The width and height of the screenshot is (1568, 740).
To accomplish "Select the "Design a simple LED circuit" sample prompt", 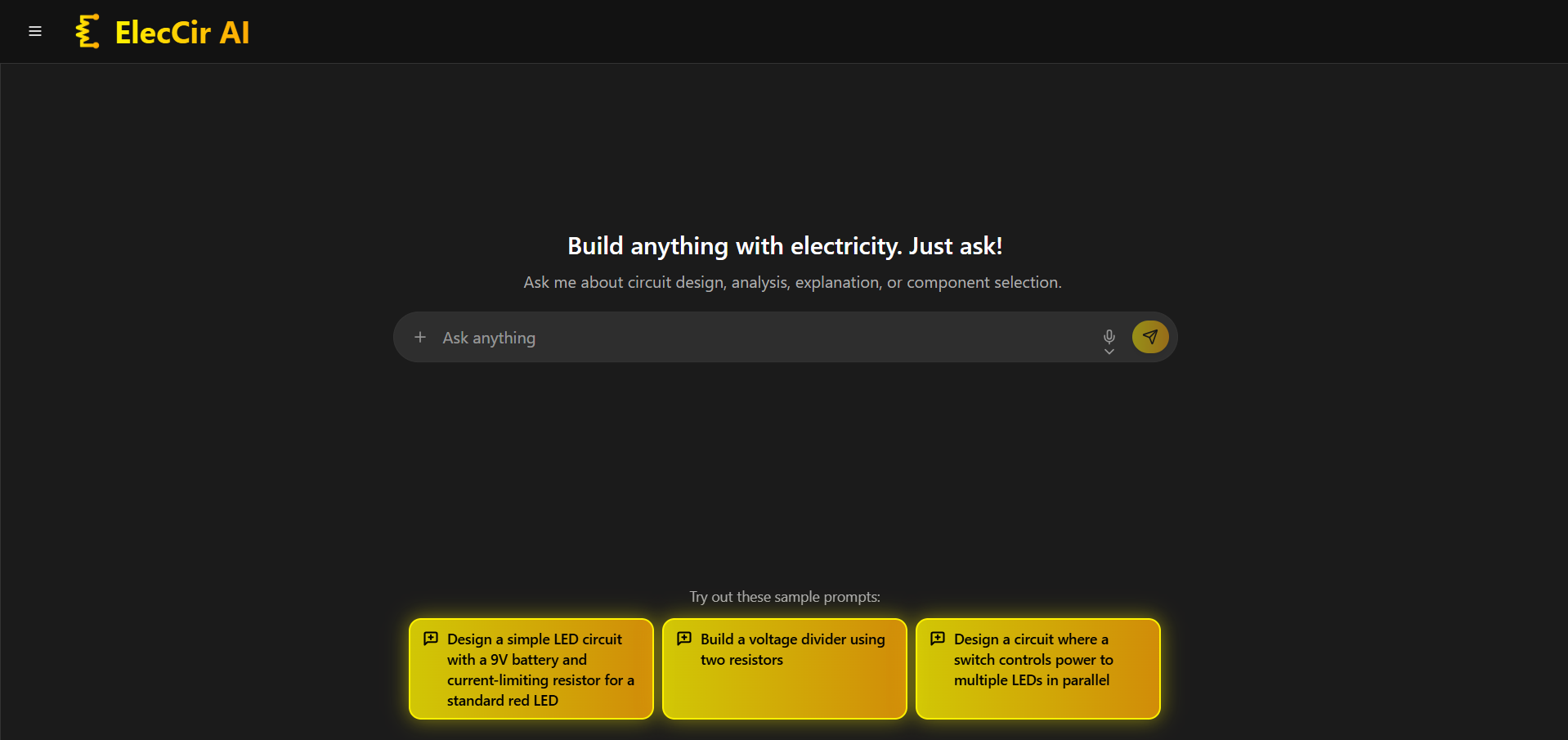I will (531, 668).
